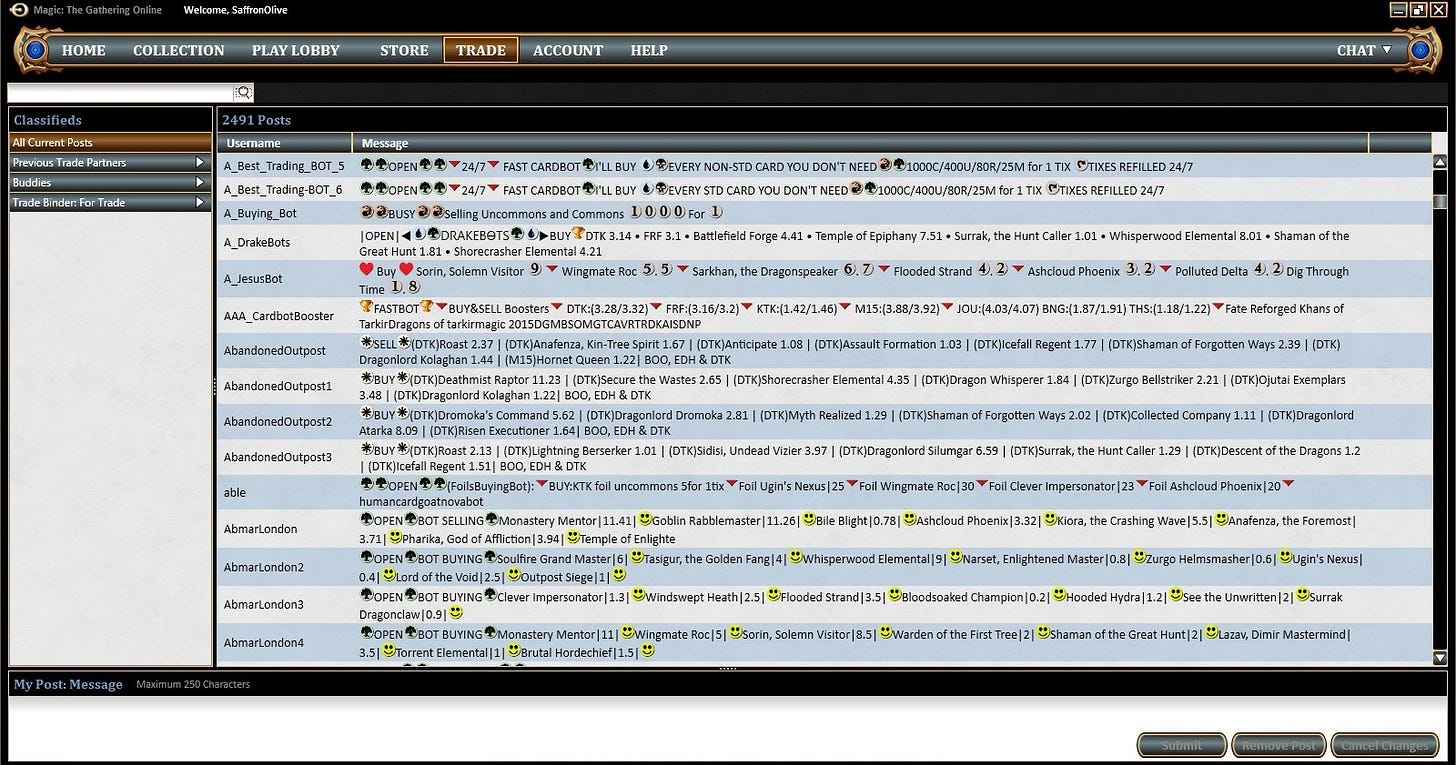Click water drop icon in A_Best_Trading-BOT_6 message
1456x765 pixels.
pyautogui.click(x=646, y=188)
